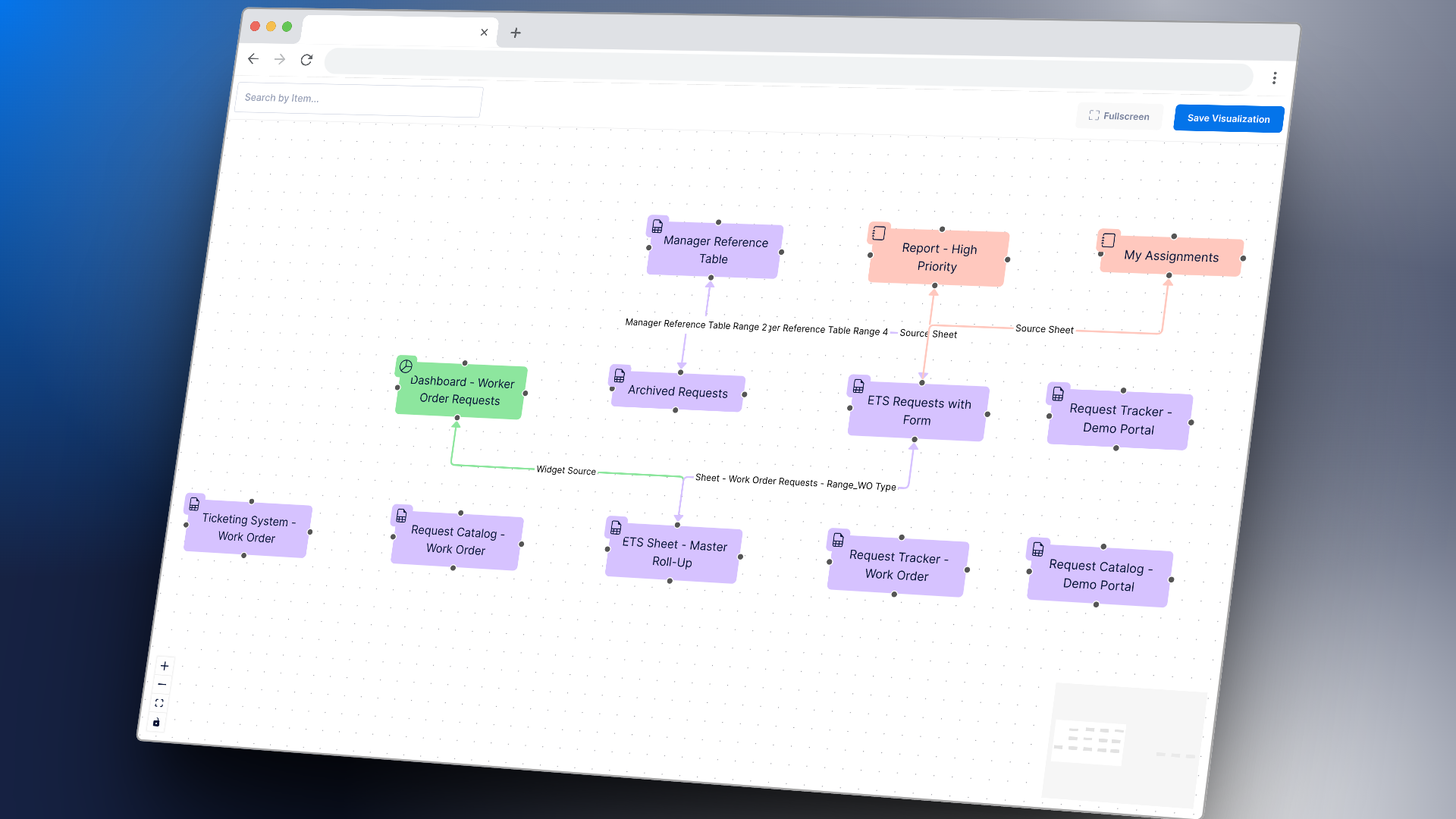The image size is (1456, 819).
Task: Click the pie chart icon on Dashboard node
Action: pos(406,366)
